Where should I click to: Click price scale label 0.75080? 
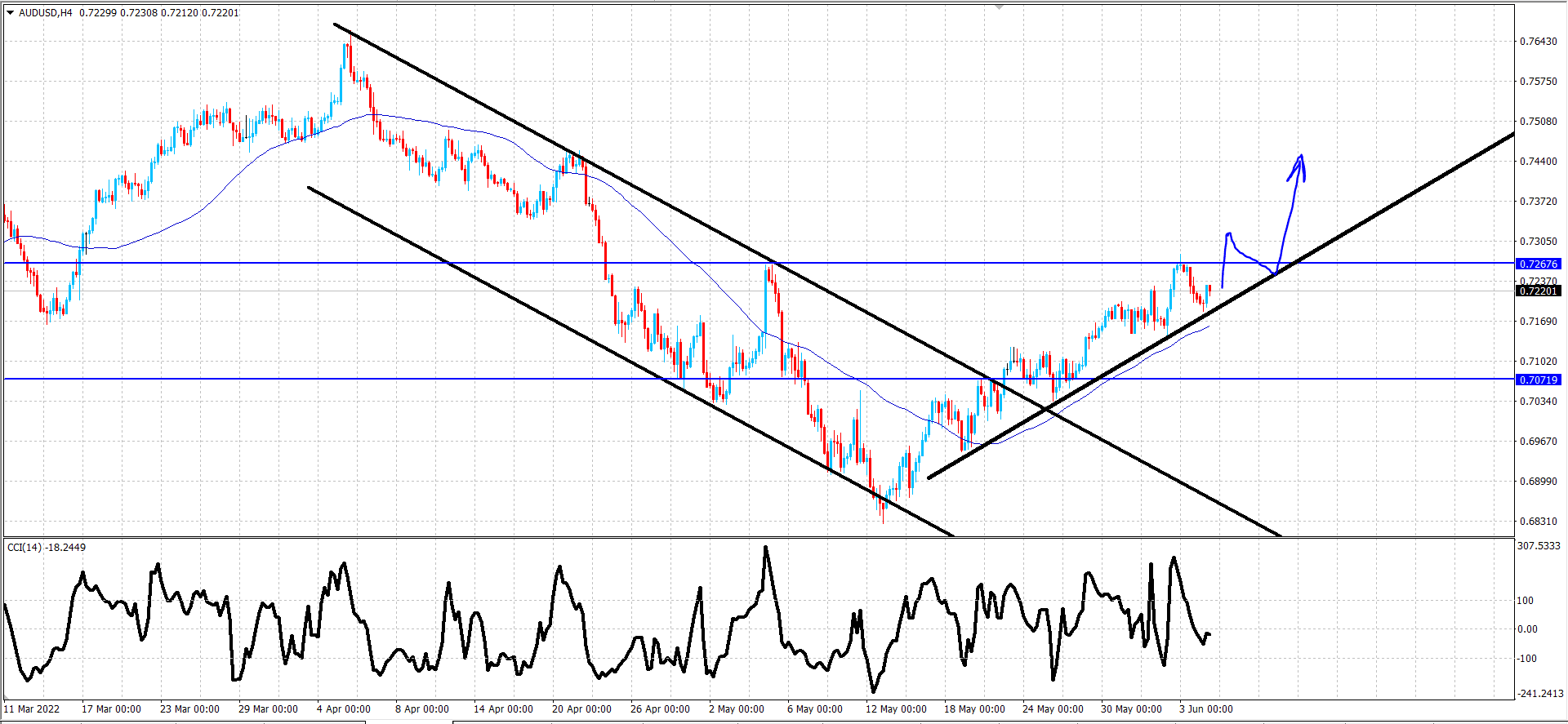click(x=1538, y=122)
